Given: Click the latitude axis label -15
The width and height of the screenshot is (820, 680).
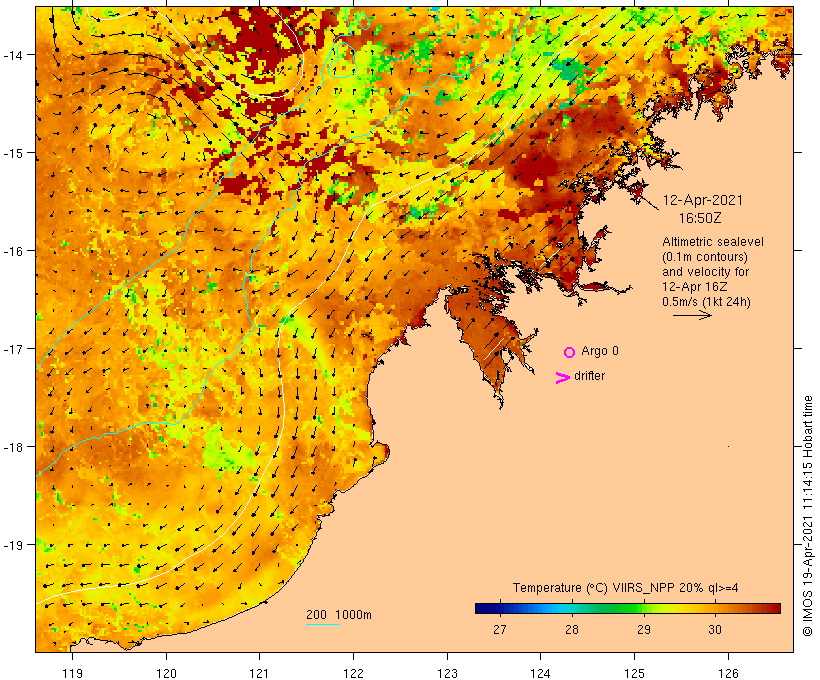Looking at the screenshot, I should click(12, 153).
